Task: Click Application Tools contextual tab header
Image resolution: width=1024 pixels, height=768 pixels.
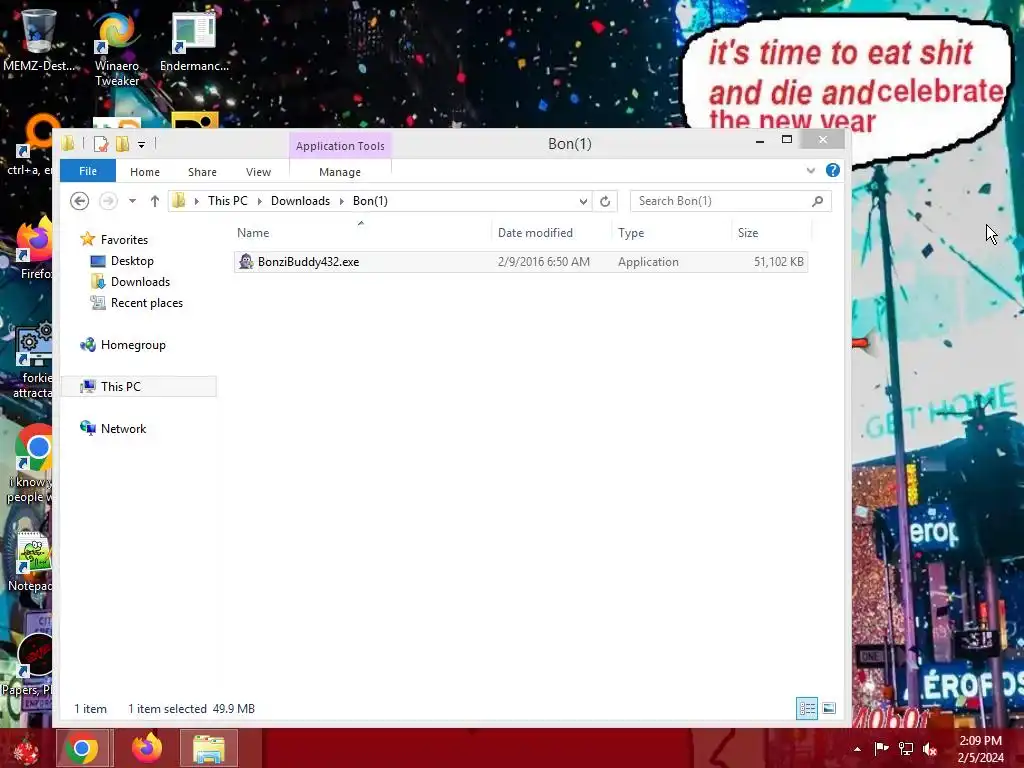Action: click(x=340, y=146)
